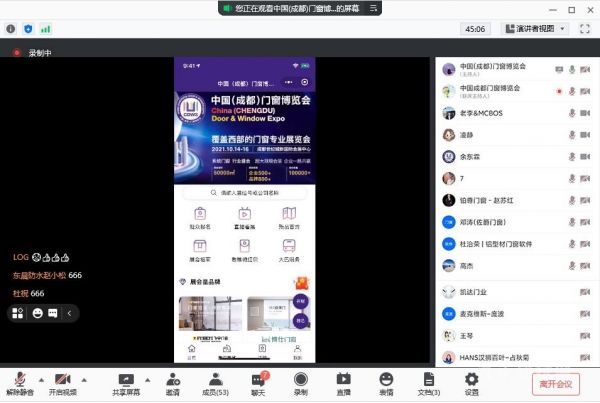Turn on camera with 开启视频
Image resolution: width=600 pixels, height=403 pixels.
click(62, 381)
